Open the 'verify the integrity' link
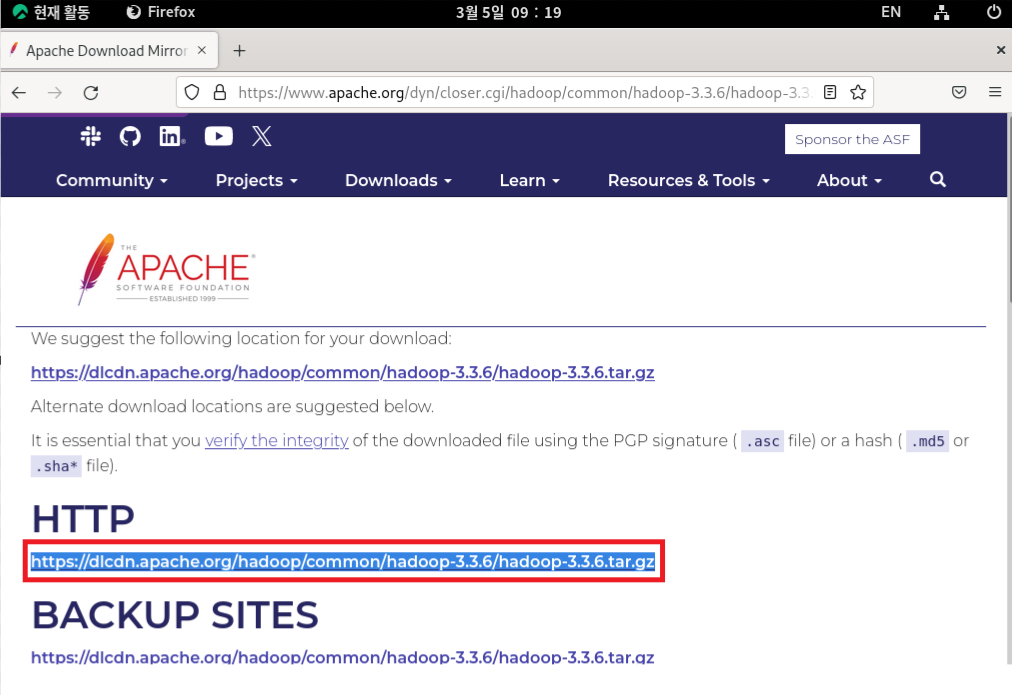Screen dimensions: 1012x695 pos(277,440)
